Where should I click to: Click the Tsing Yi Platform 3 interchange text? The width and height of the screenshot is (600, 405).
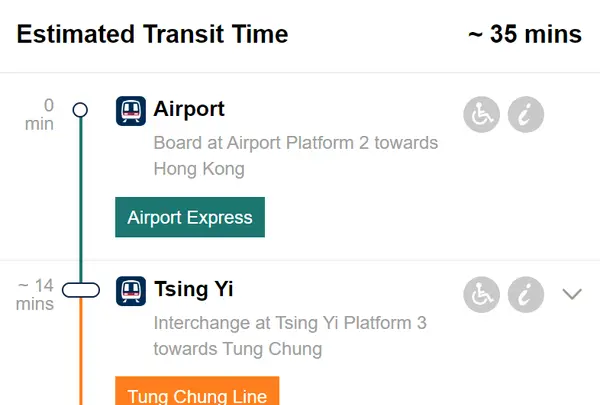(290, 336)
